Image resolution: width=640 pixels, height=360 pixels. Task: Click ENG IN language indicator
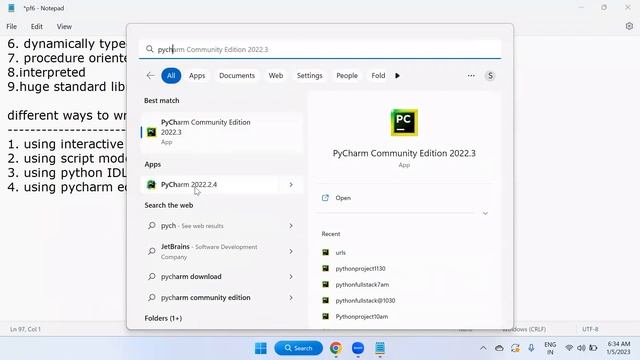[550, 348]
